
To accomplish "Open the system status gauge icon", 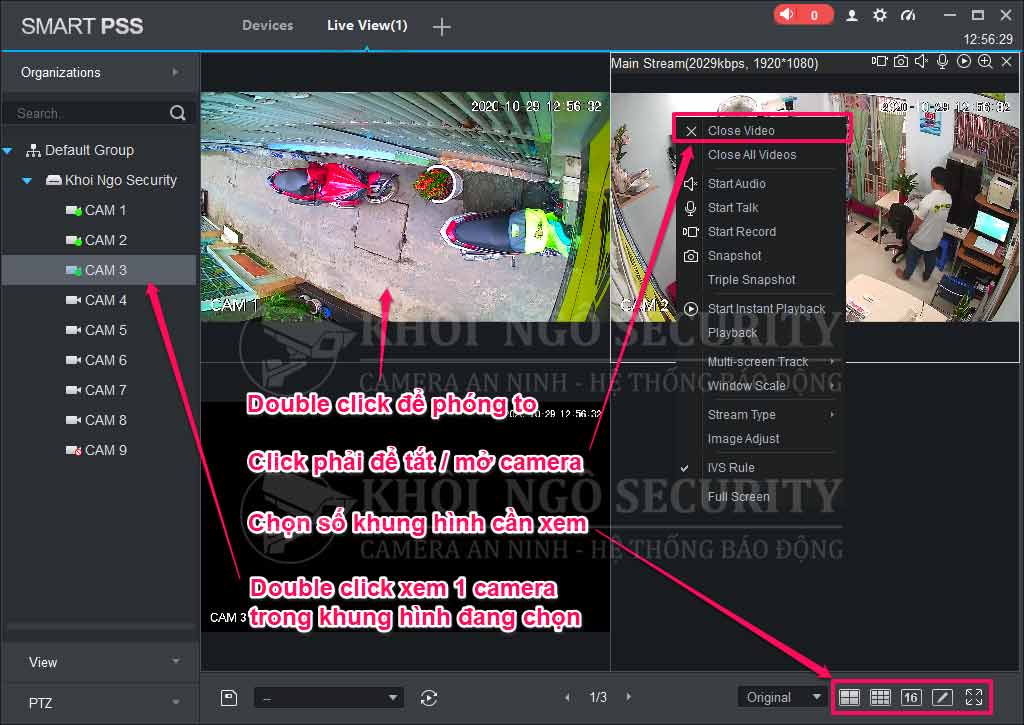I will click(908, 15).
